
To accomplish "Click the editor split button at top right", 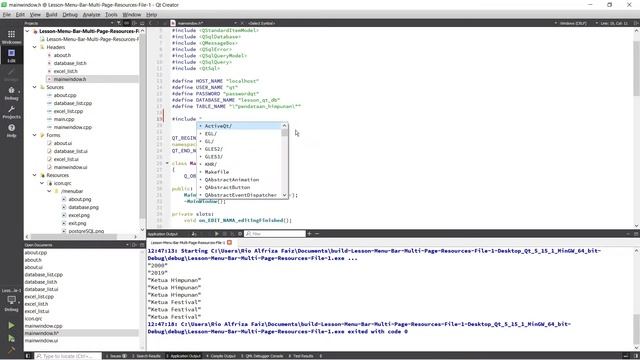I will click(636, 23).
